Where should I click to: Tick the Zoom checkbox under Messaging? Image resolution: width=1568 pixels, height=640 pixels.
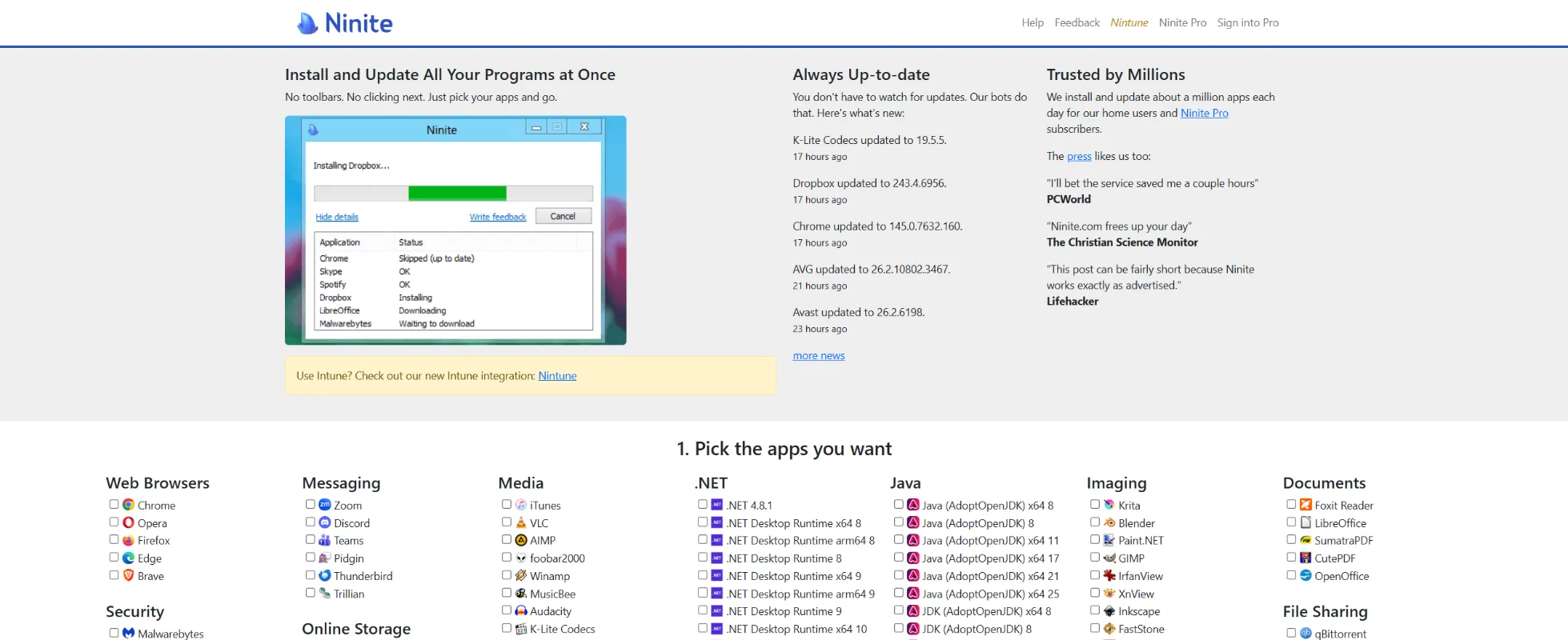310,504
